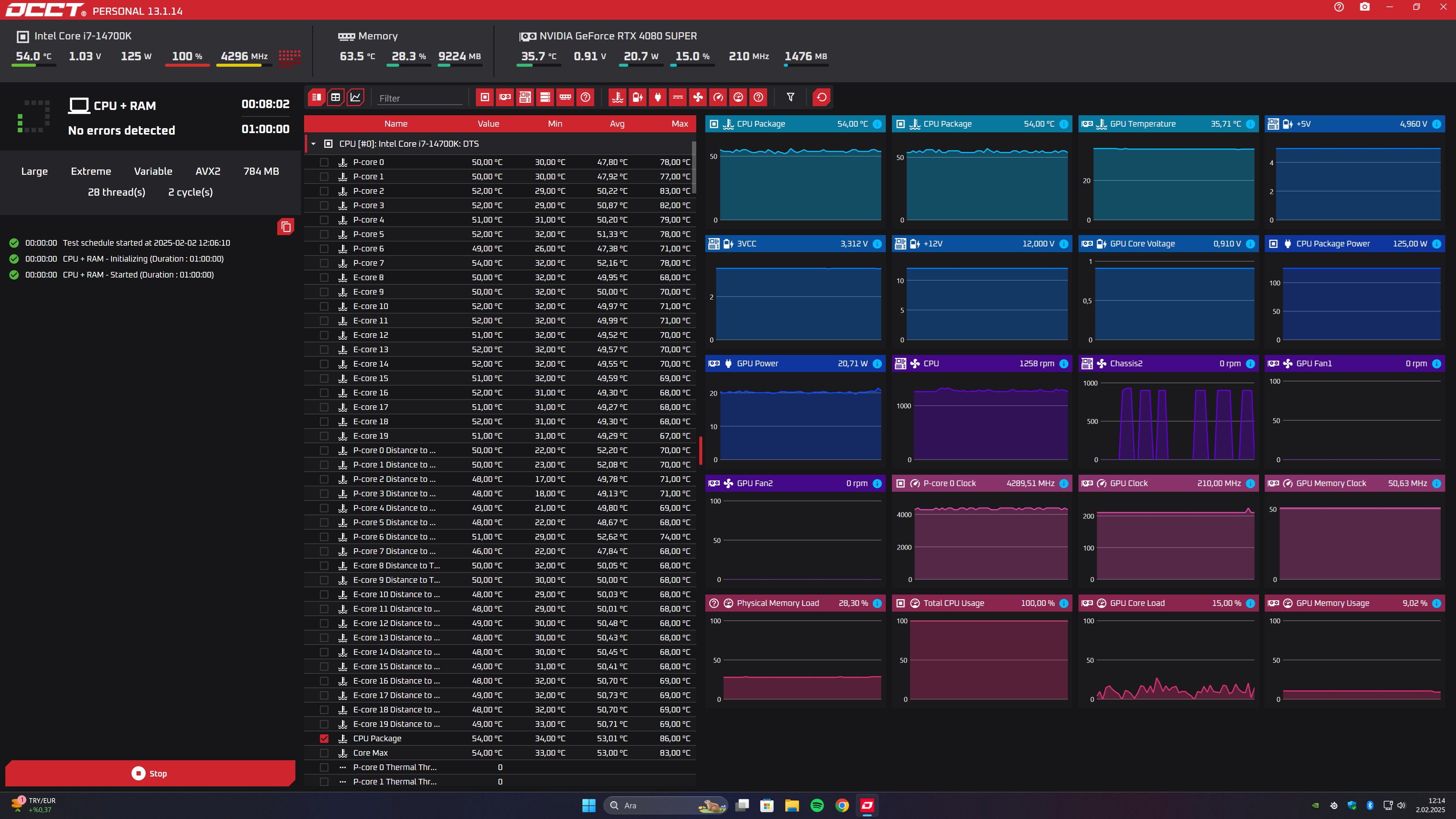Viewport: 1456px width, 819px height.
Task: Toggle the CPU sensor filter icon
Action: [x=485, y=97]
